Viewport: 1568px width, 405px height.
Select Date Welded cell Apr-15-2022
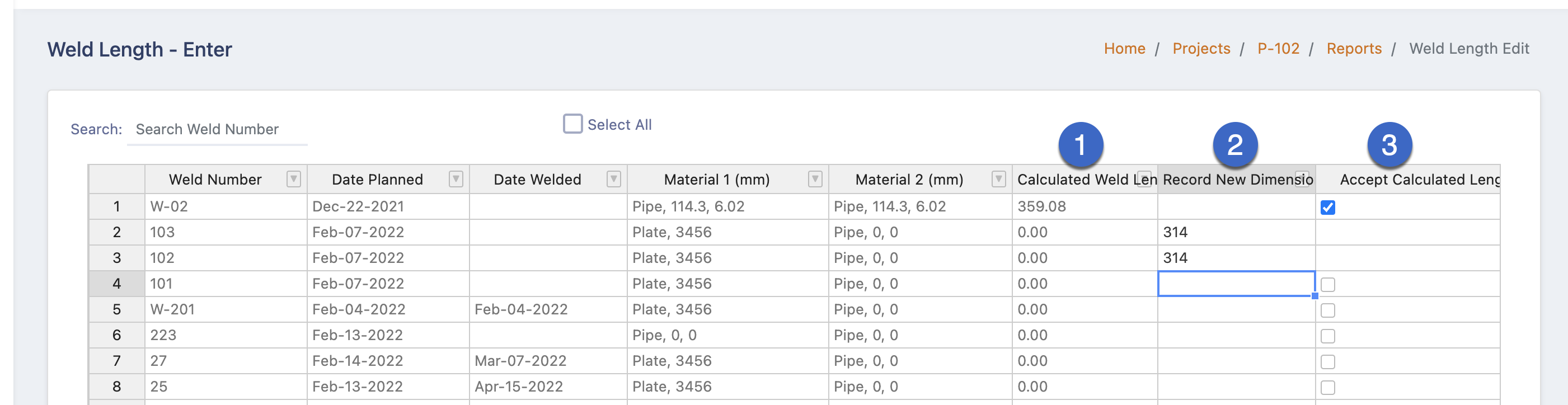click(x=548, y=387)
